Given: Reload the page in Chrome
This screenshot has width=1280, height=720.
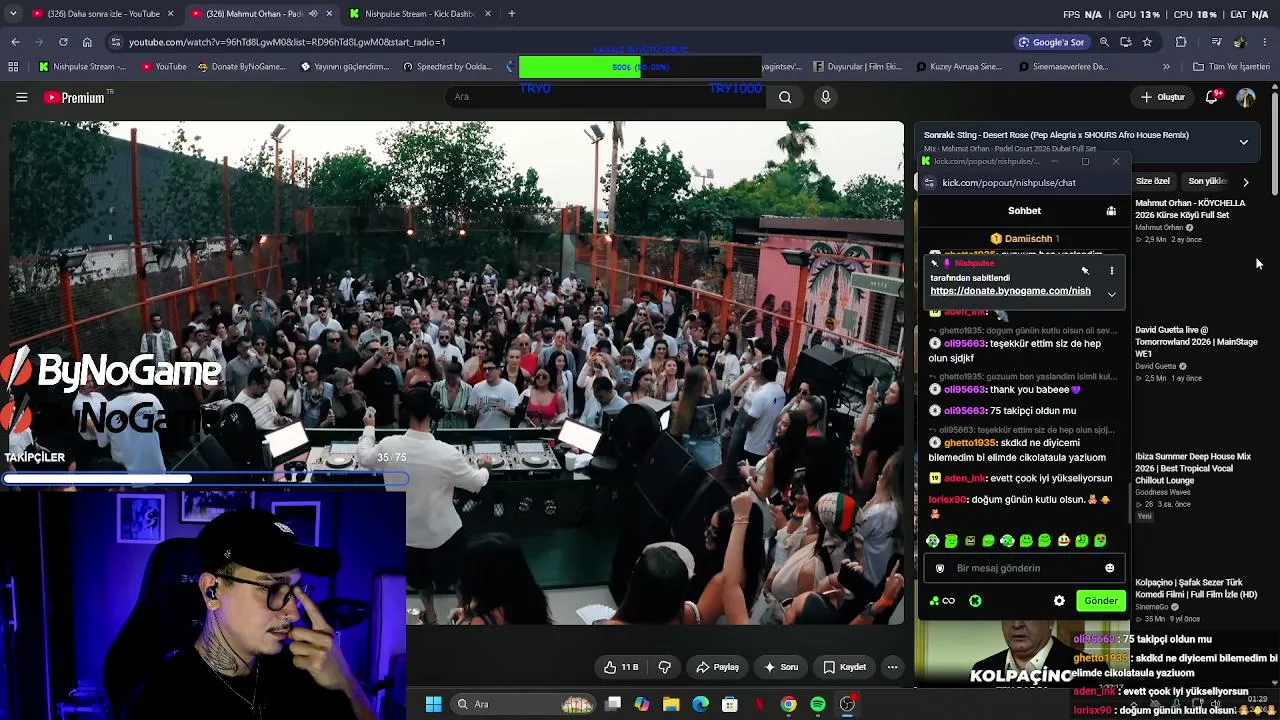Looking at the screenshot, I should (x=63, y=42).
